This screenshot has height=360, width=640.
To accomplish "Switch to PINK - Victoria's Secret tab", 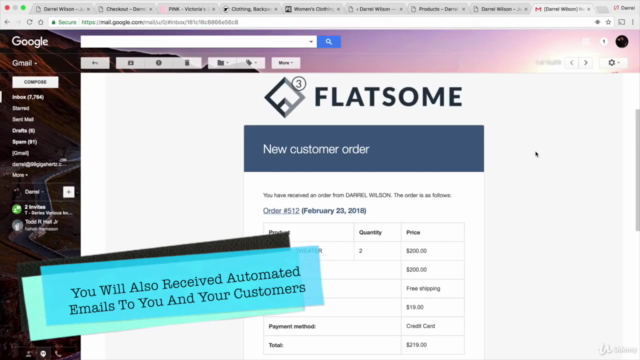I will (188, 9).
